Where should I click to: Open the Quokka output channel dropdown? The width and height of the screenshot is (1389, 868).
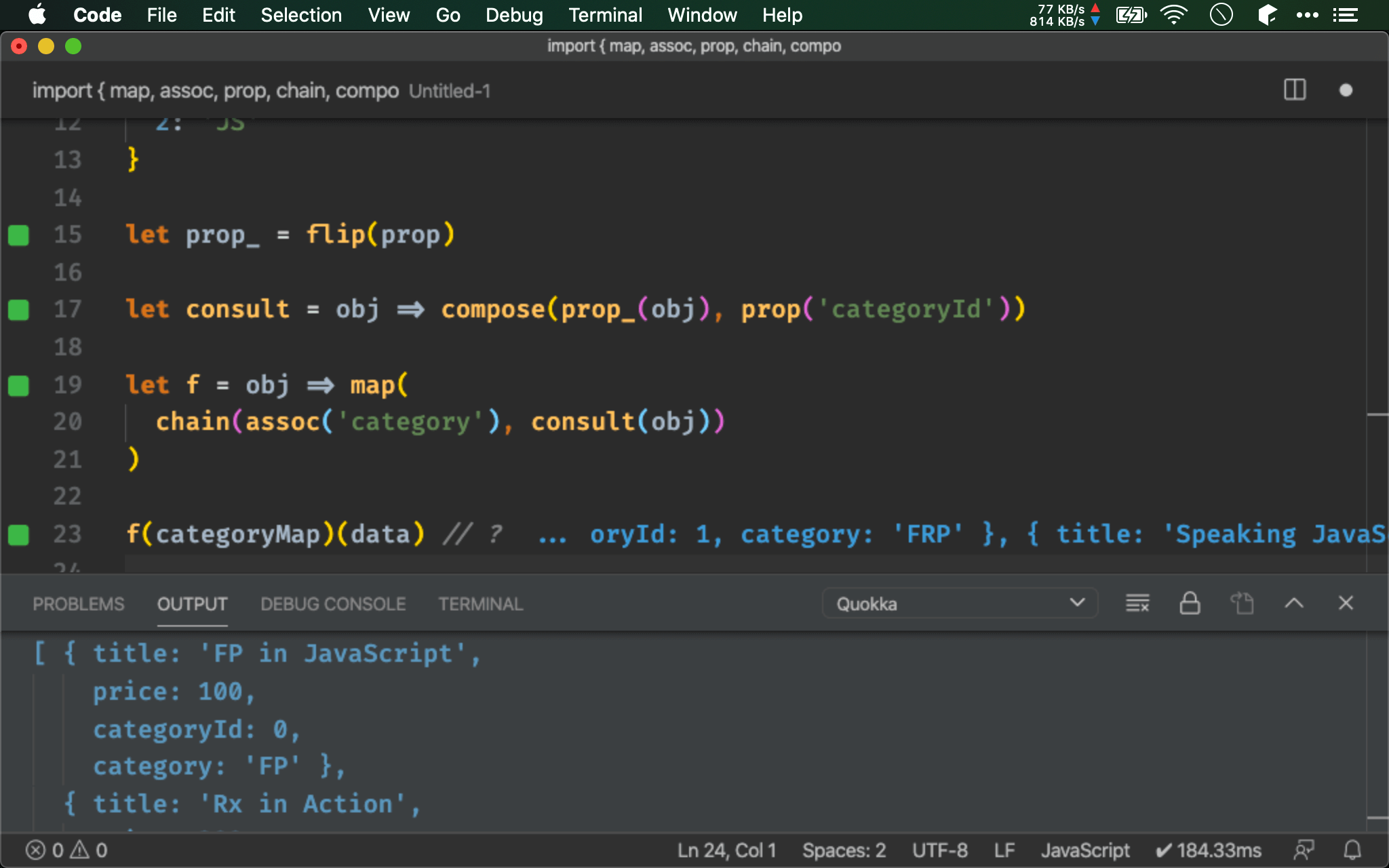[960, 604]
